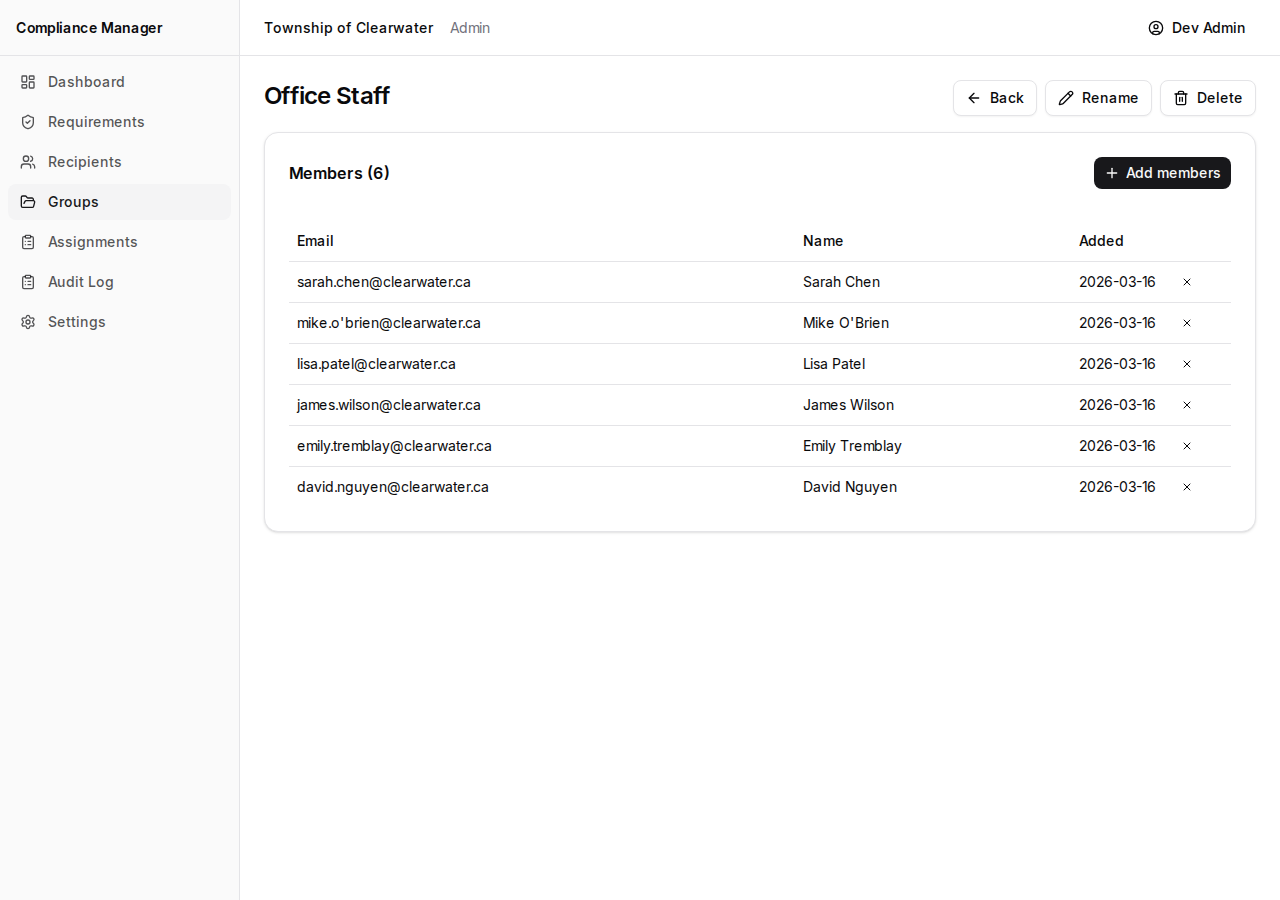Viewport: 1280px width, 900px height.
Task: Click Sarah Chen's added date 2026-03-16
Action: pos(1117,282)
